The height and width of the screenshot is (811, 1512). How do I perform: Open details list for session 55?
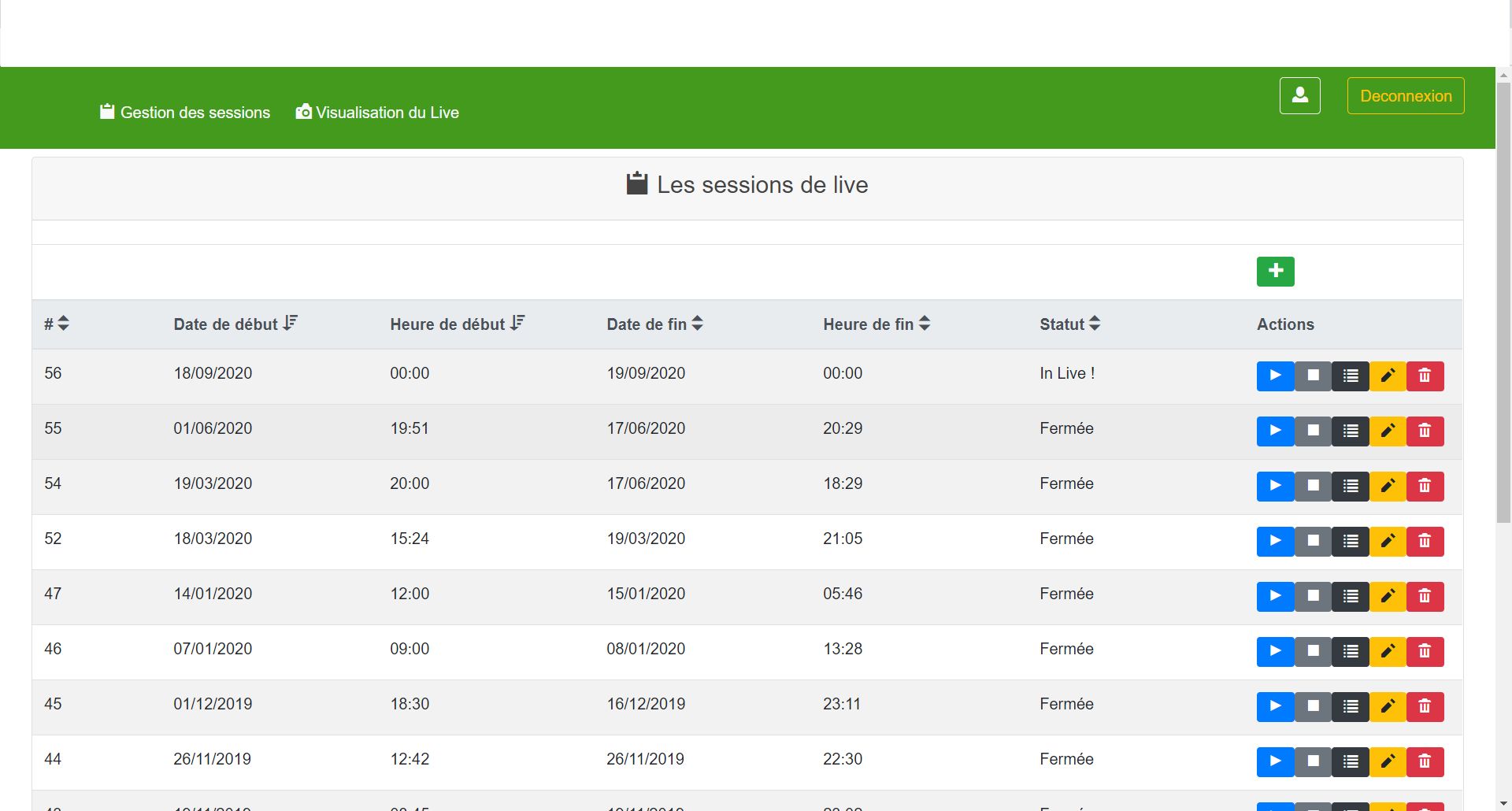1351,431
